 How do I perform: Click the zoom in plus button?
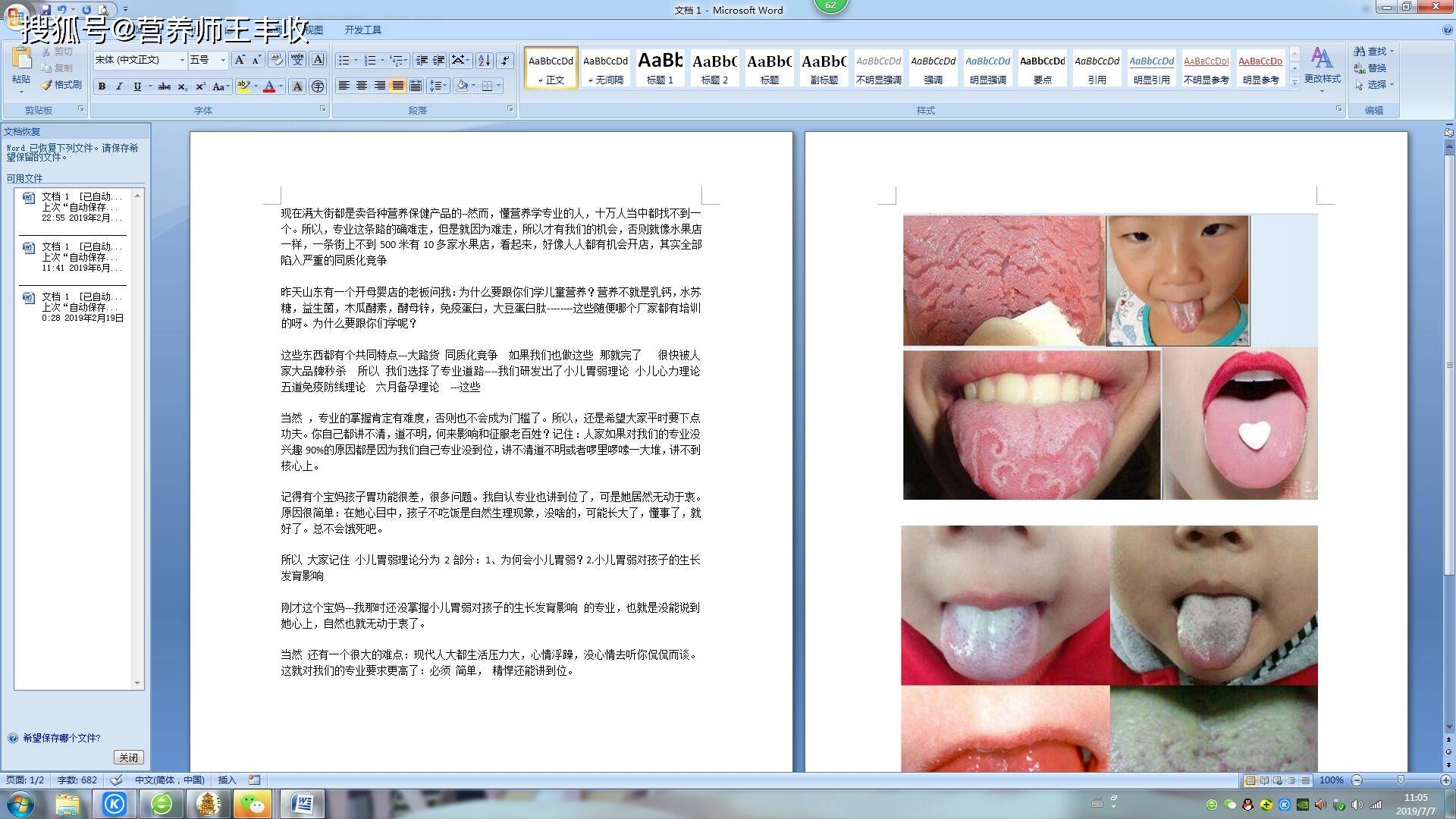(1445, 780)
